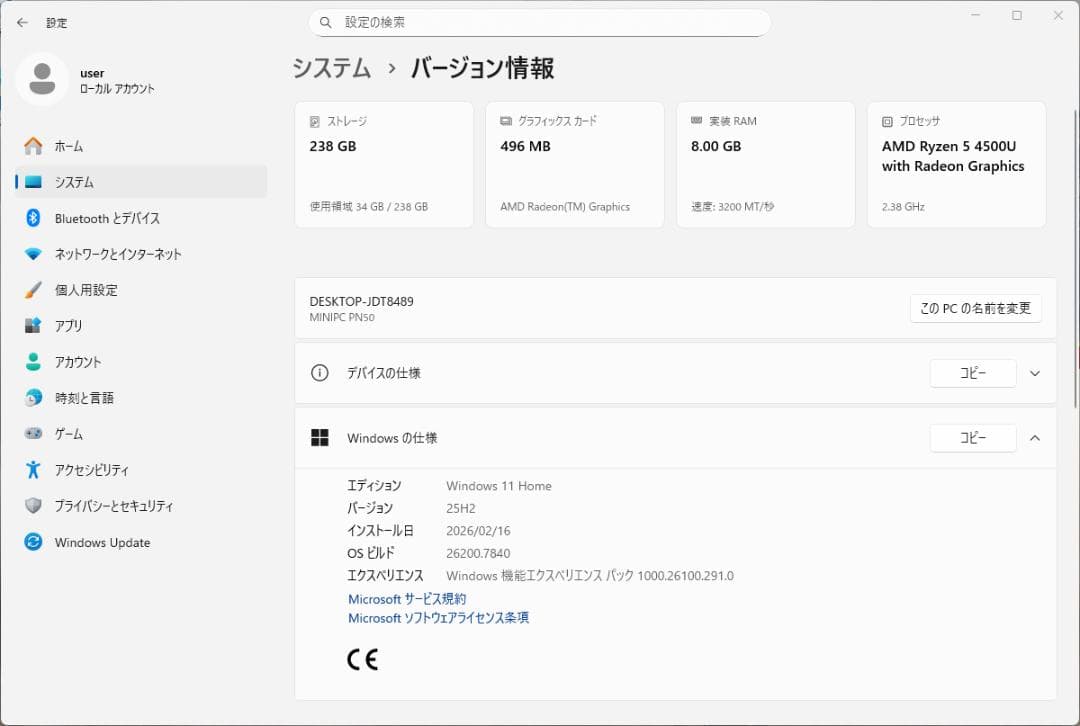Click the プロセッサ card chip icon
Image resolution: width=1080 pixels, height=726 pixels.
click(x=887, y=121)
